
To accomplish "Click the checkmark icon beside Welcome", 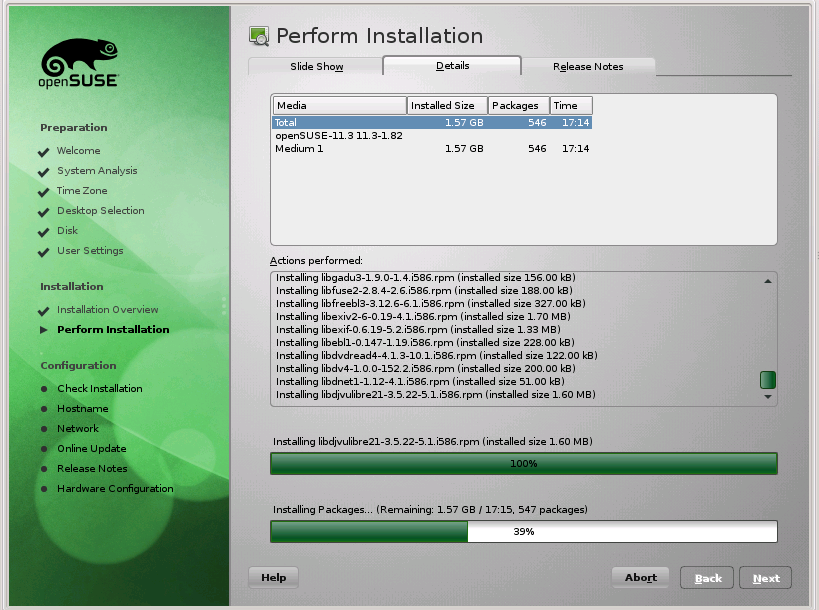I will [44, 152].
